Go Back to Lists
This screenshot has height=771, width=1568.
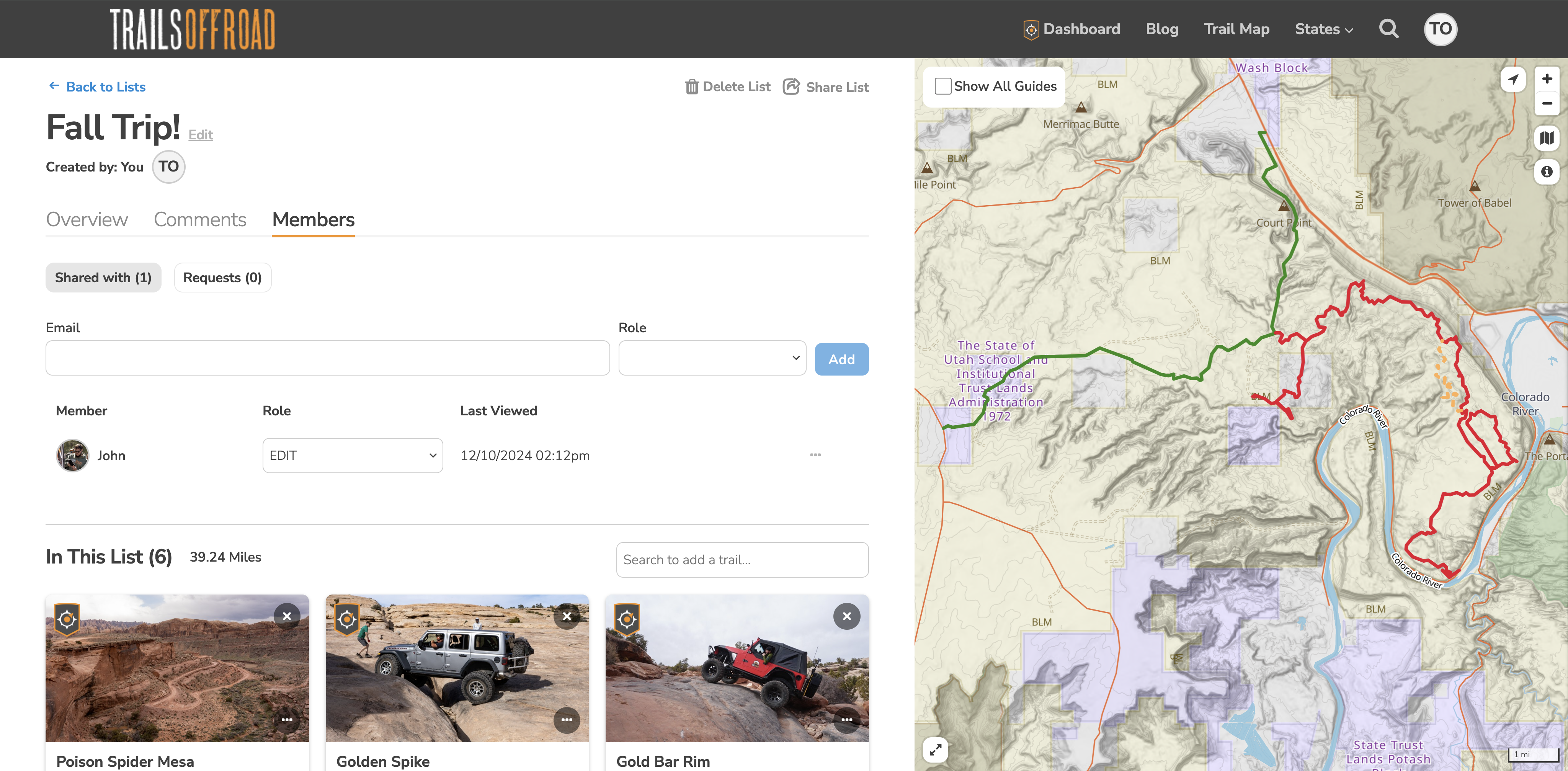(97, 87)
